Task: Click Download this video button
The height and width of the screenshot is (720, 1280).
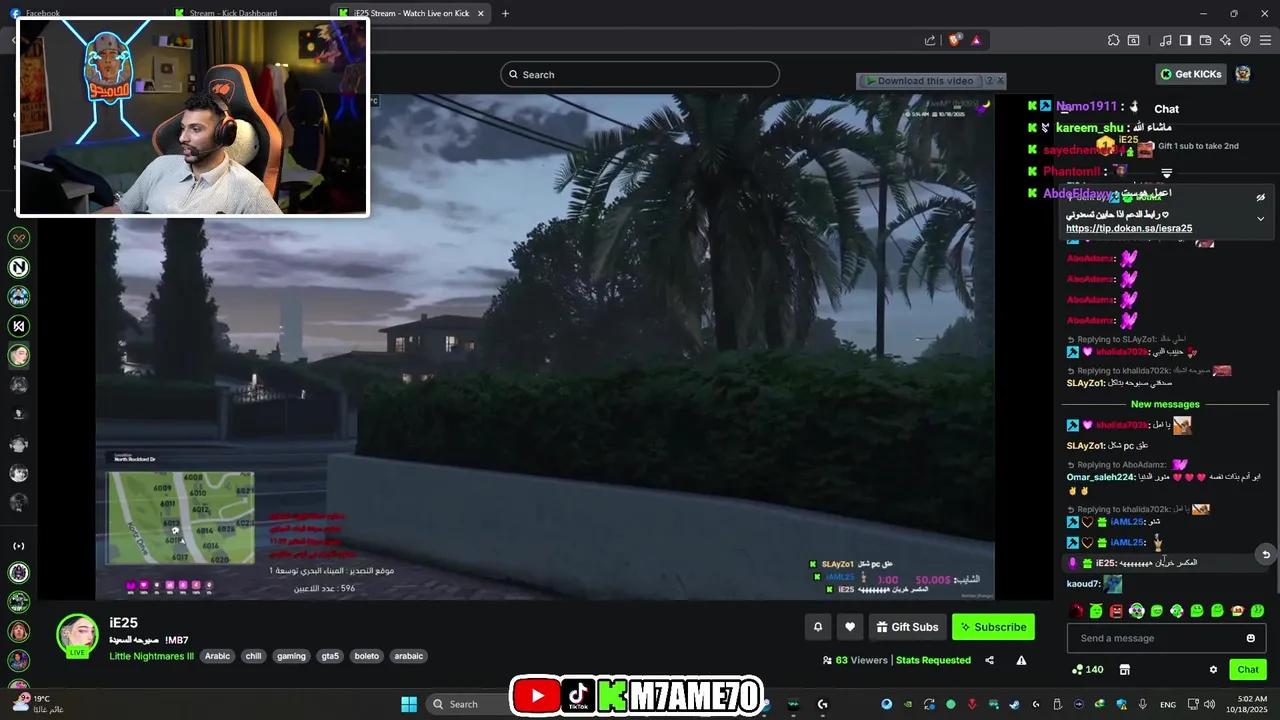Action: (x=920, y=81)
